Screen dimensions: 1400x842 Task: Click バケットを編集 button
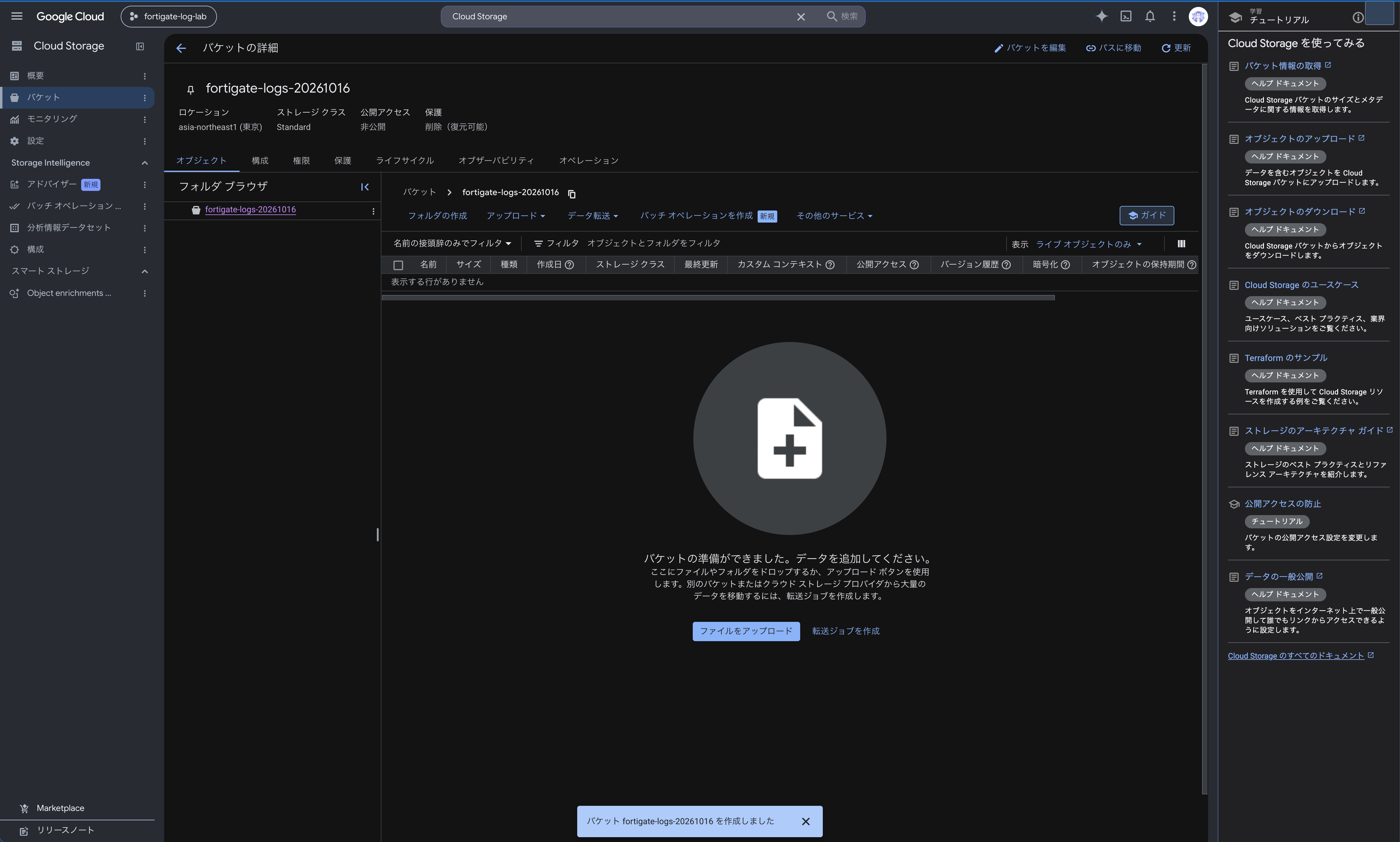[x=1030, y=48]
